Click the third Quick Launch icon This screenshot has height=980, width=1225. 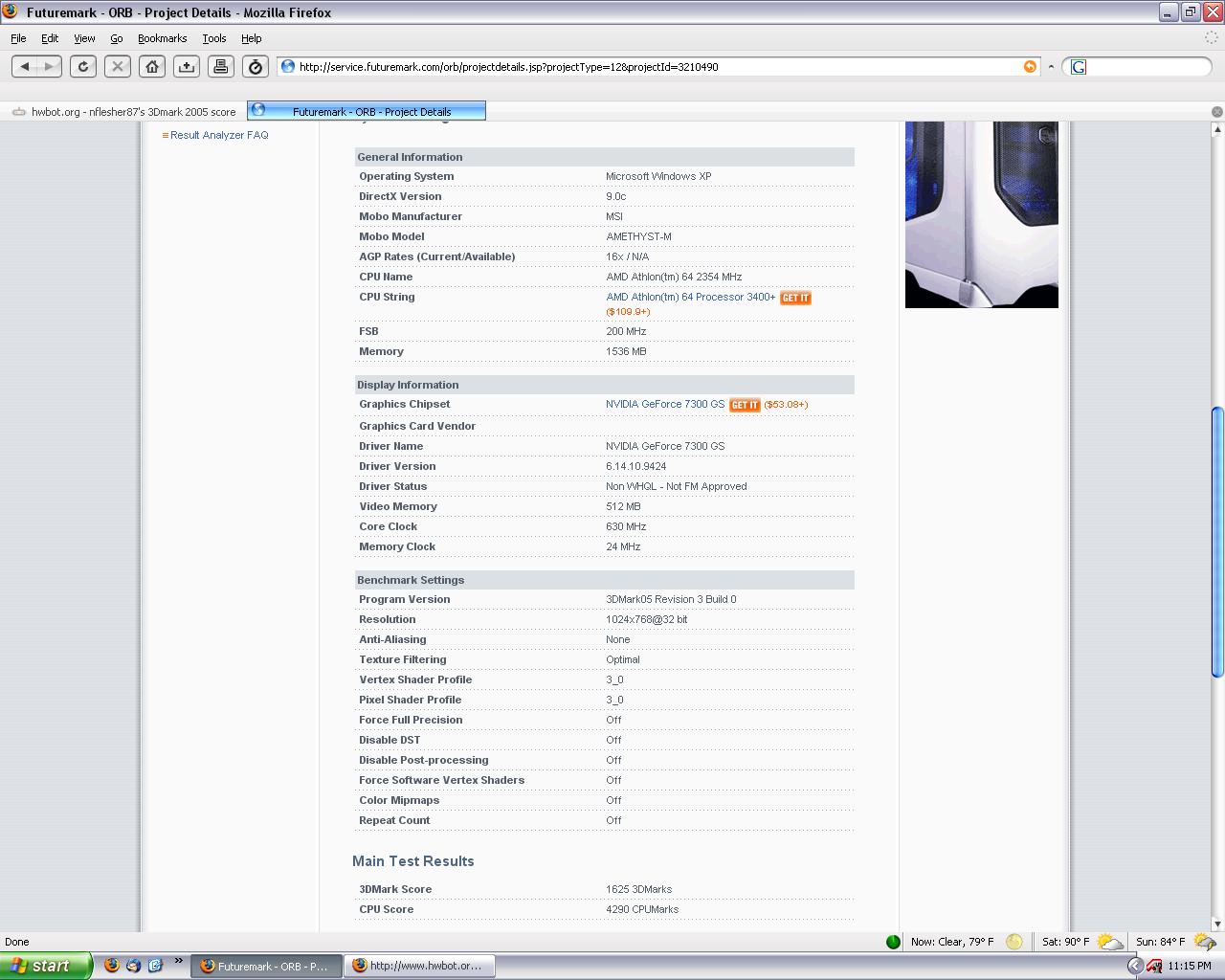pyautogui.click(x=155, y=966)
